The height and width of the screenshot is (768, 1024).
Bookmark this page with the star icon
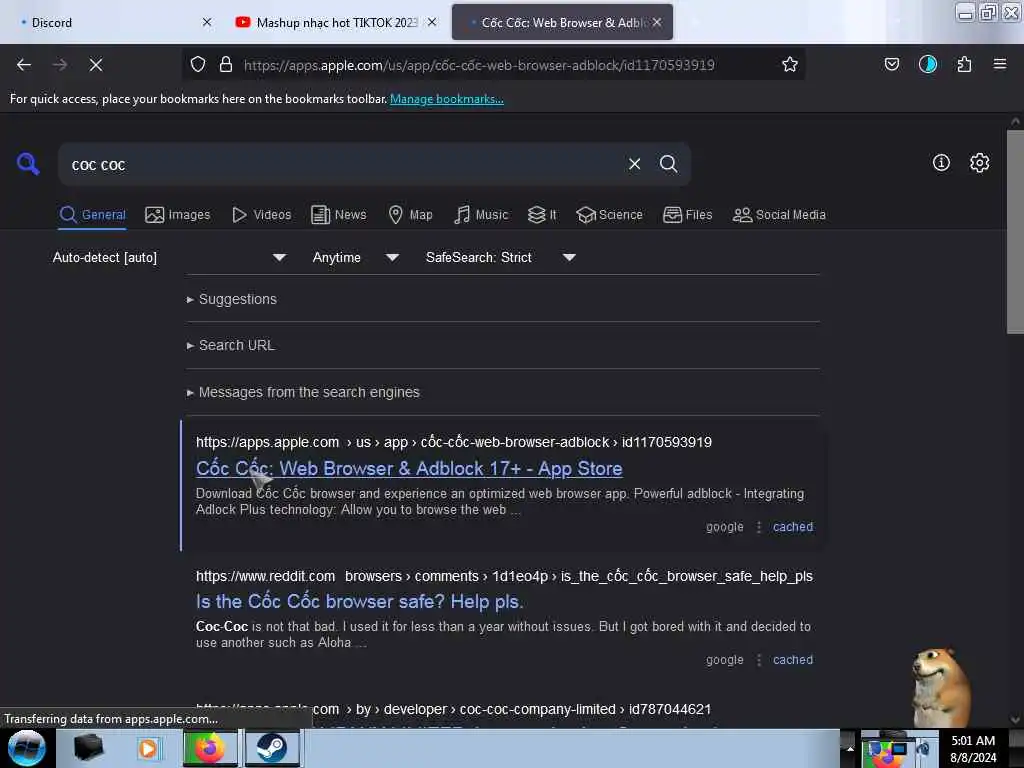click(790, 64)
